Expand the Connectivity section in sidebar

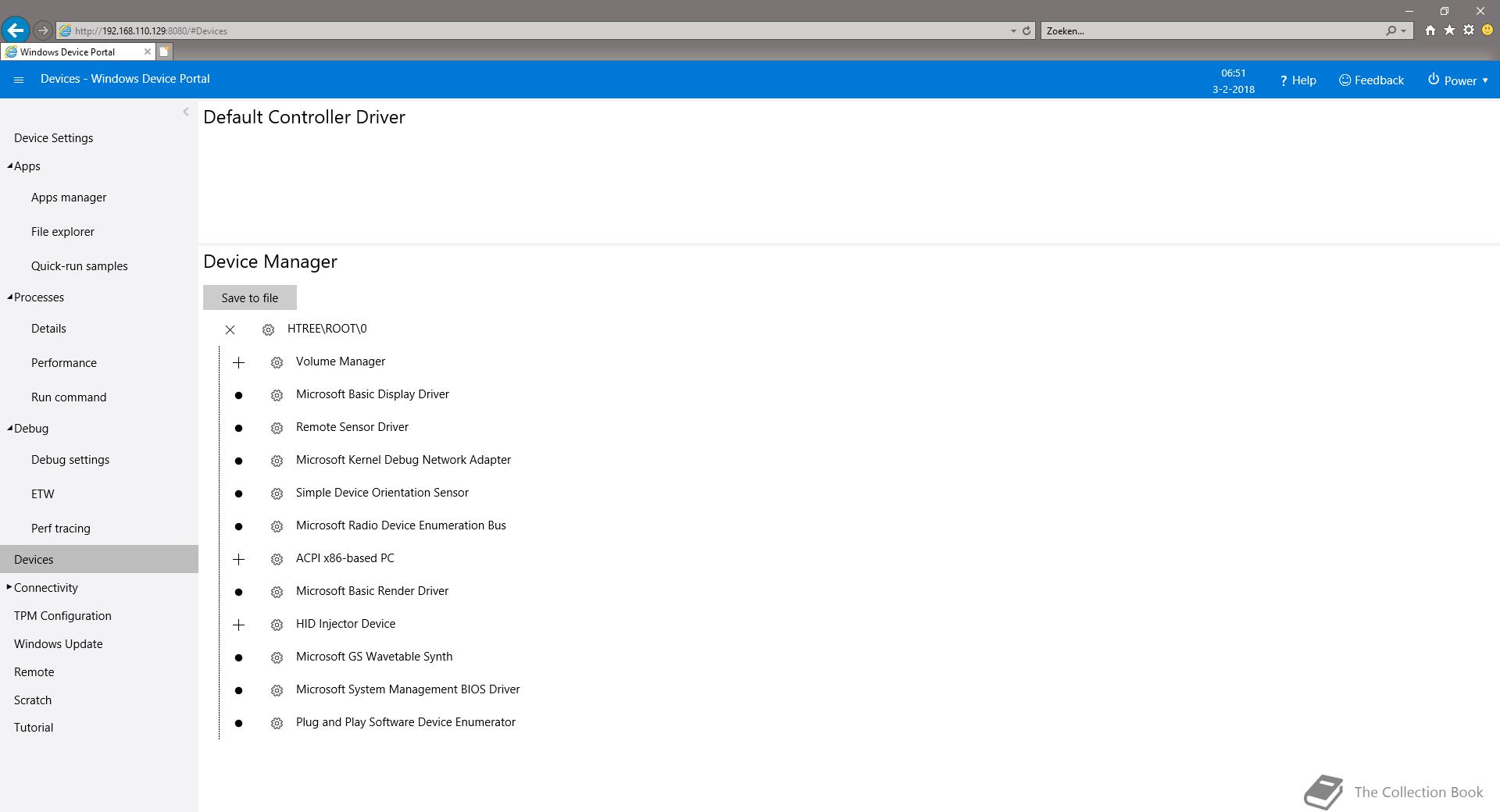click(x=9, y=587)
